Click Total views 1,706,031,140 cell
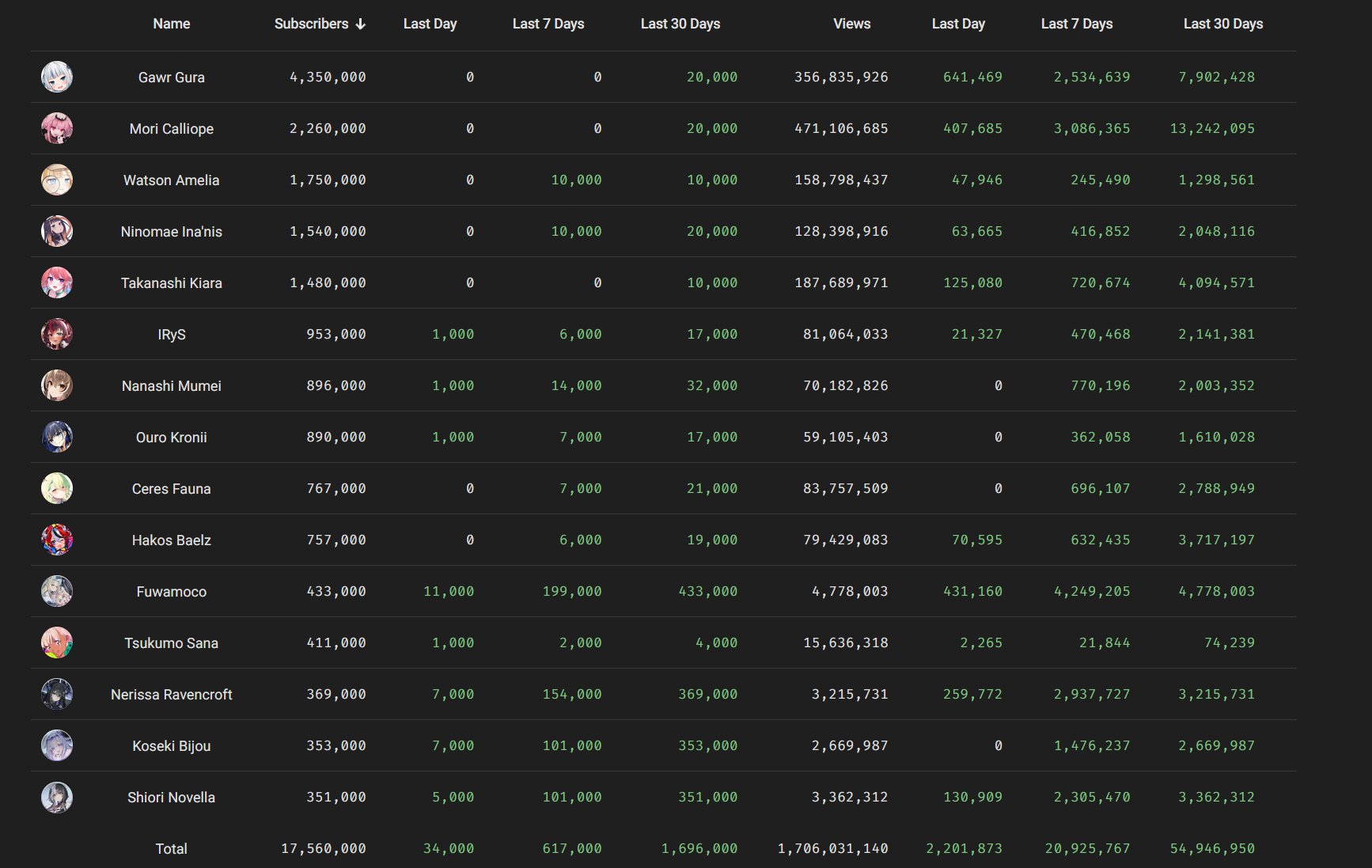The image size is (1372, 868). (x=832, y=848)
